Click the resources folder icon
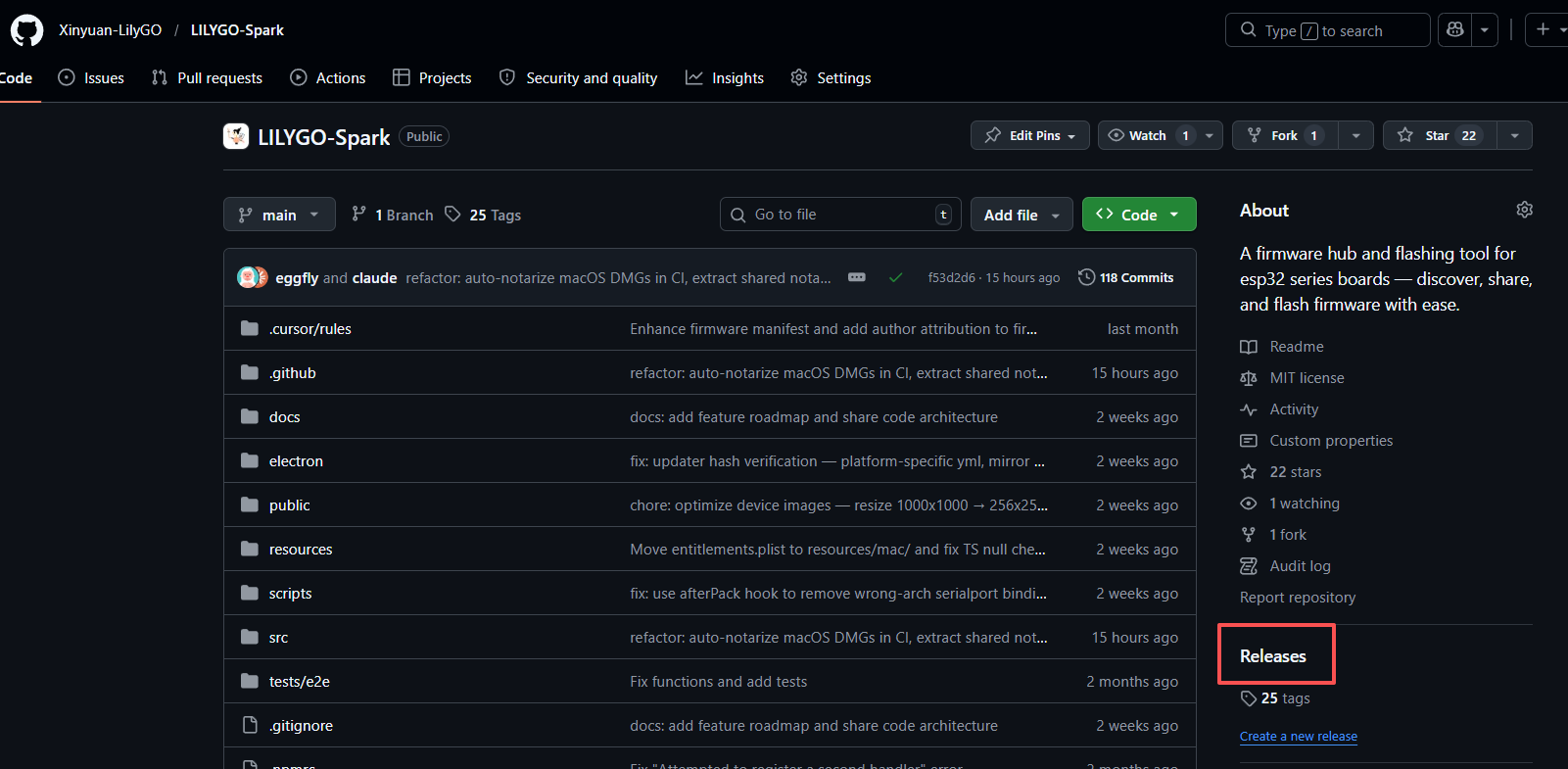Screen dimensions: 1568x769 click(250, 549)
